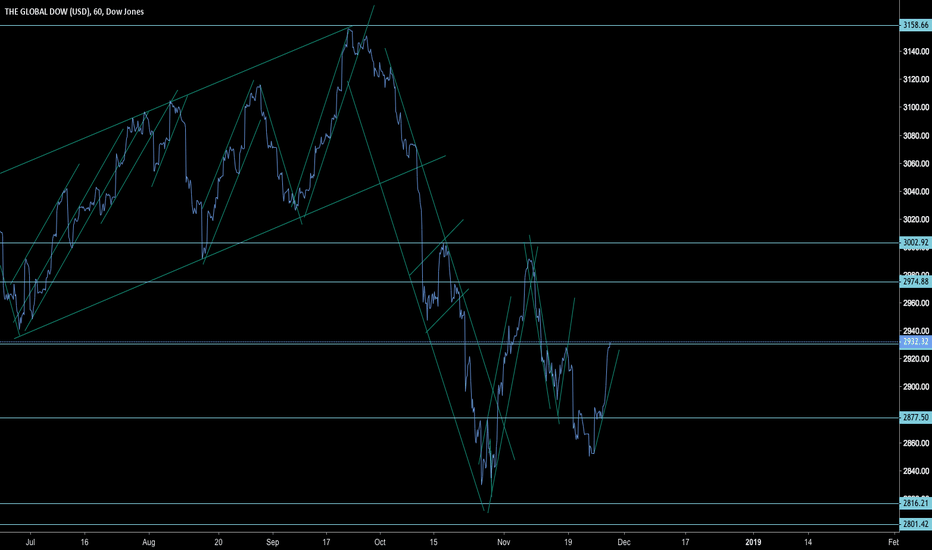Viewport: 932px width, 550px height.
Task: Select the 2974.88 price level label
Action: (915, 282)
